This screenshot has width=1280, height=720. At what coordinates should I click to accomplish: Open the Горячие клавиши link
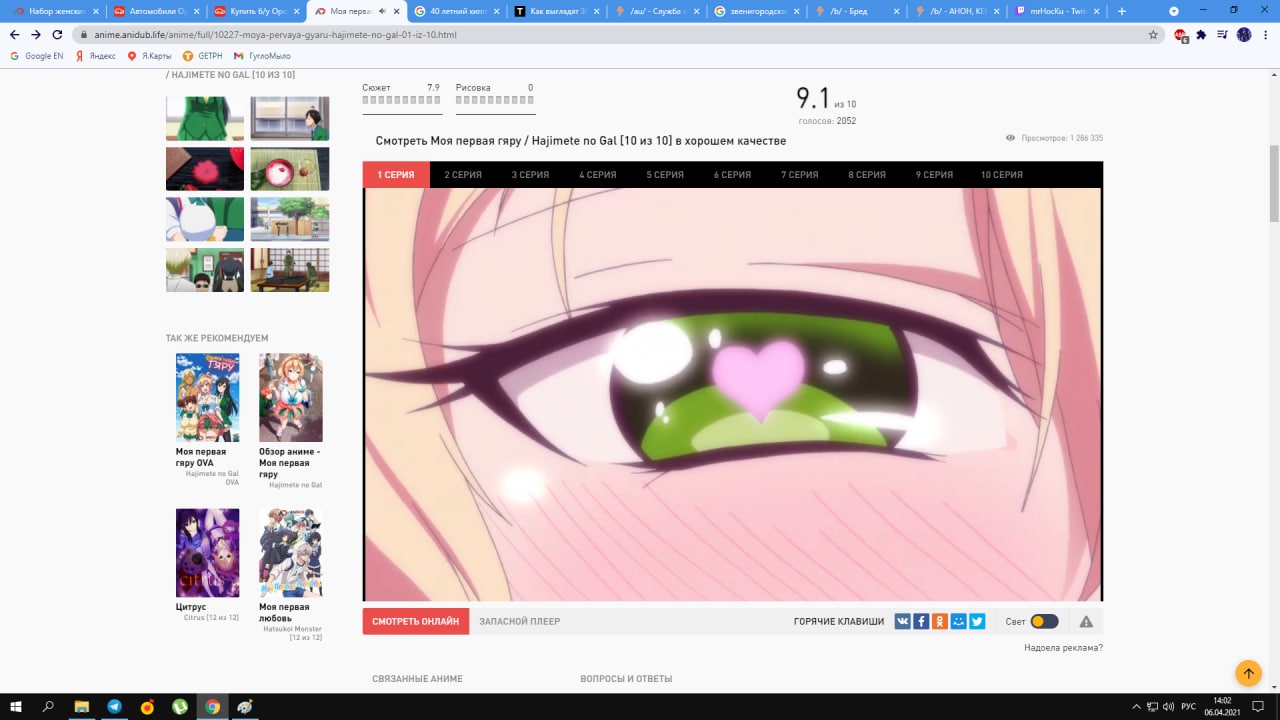point(839,621)
